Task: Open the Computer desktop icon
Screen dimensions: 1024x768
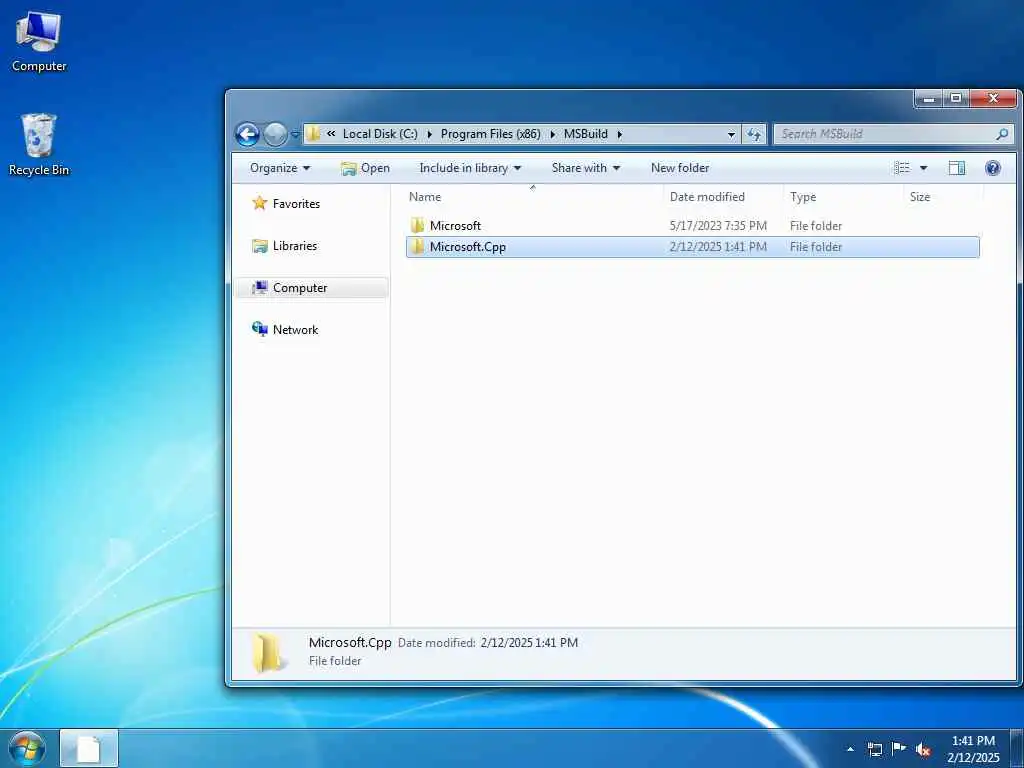Action: pyautogui.click(x=39, y=41)
